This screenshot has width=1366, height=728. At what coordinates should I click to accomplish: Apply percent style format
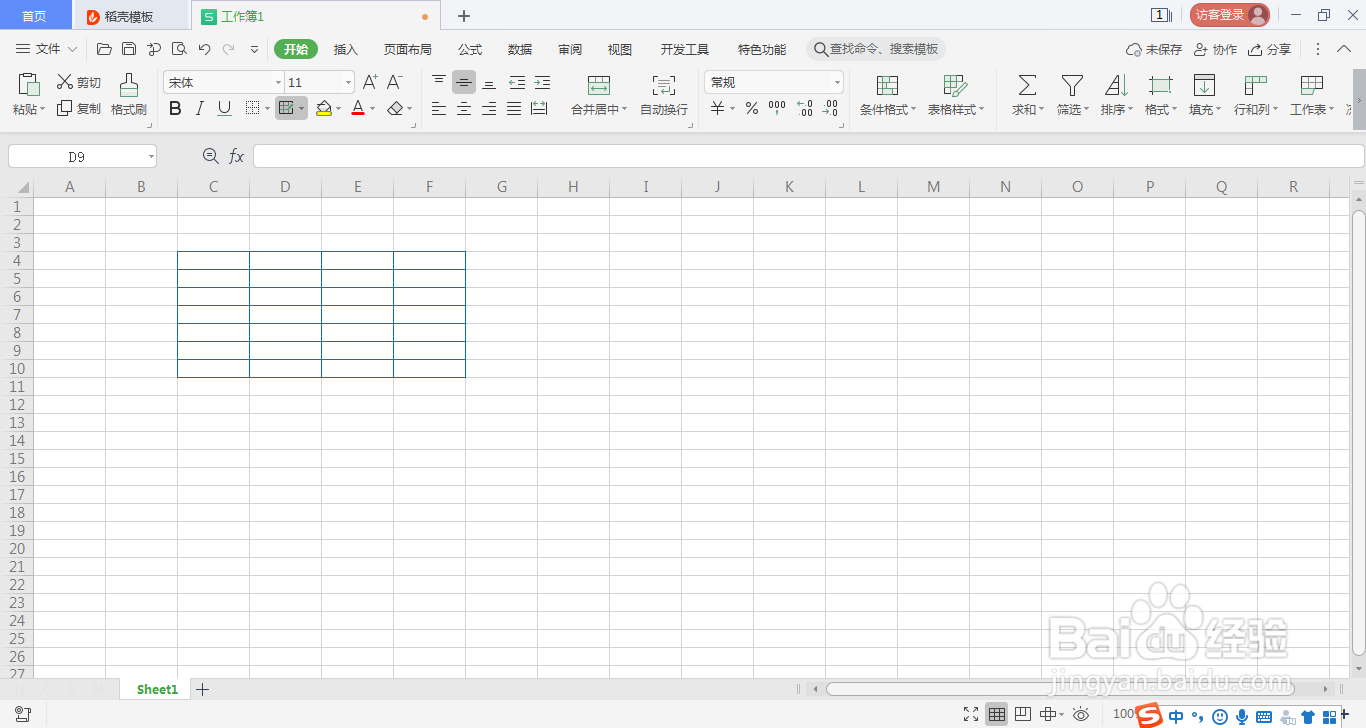click(752, 108)
